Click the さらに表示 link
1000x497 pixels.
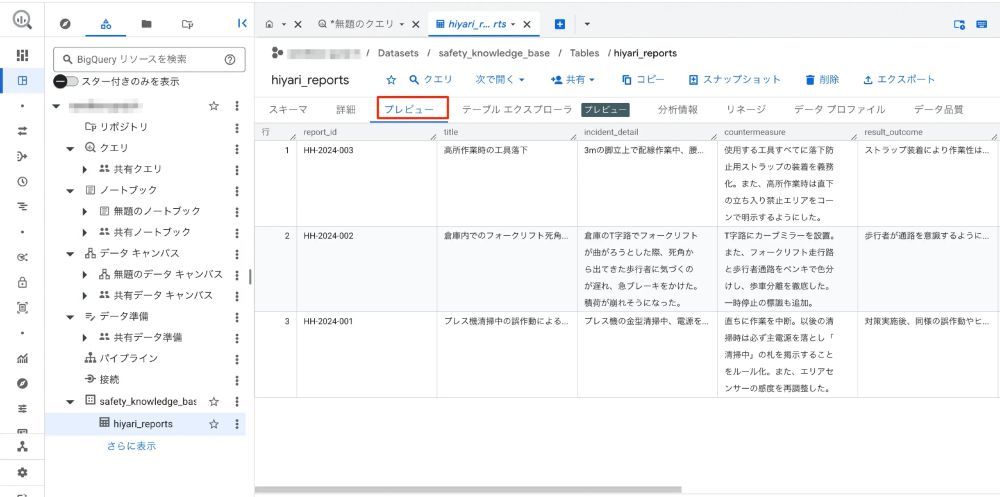click(x=131, y=446)
